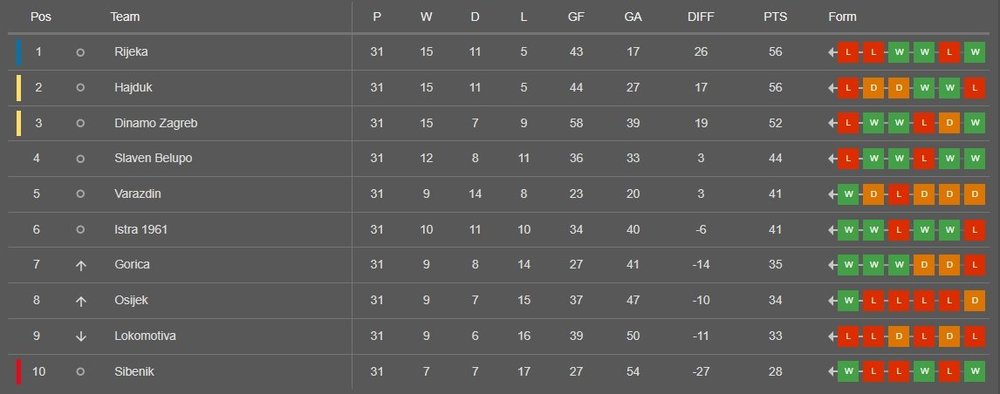Click Sibenik's first win form badge
Viewport: 1000px width, 394px height.
point(848,371)
